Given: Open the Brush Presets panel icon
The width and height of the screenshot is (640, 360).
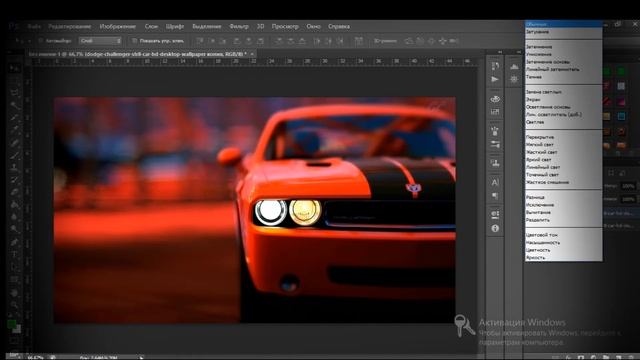Looking at the screenshot, I should [x=495, y=144].
